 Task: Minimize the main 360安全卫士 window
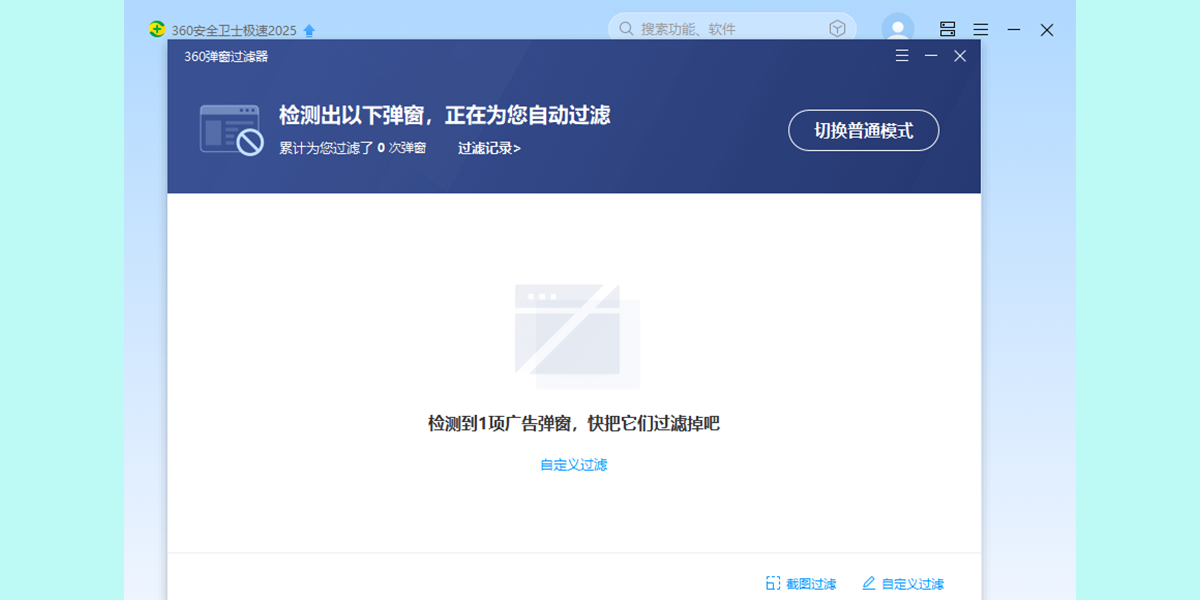[x=1014, y=30]
